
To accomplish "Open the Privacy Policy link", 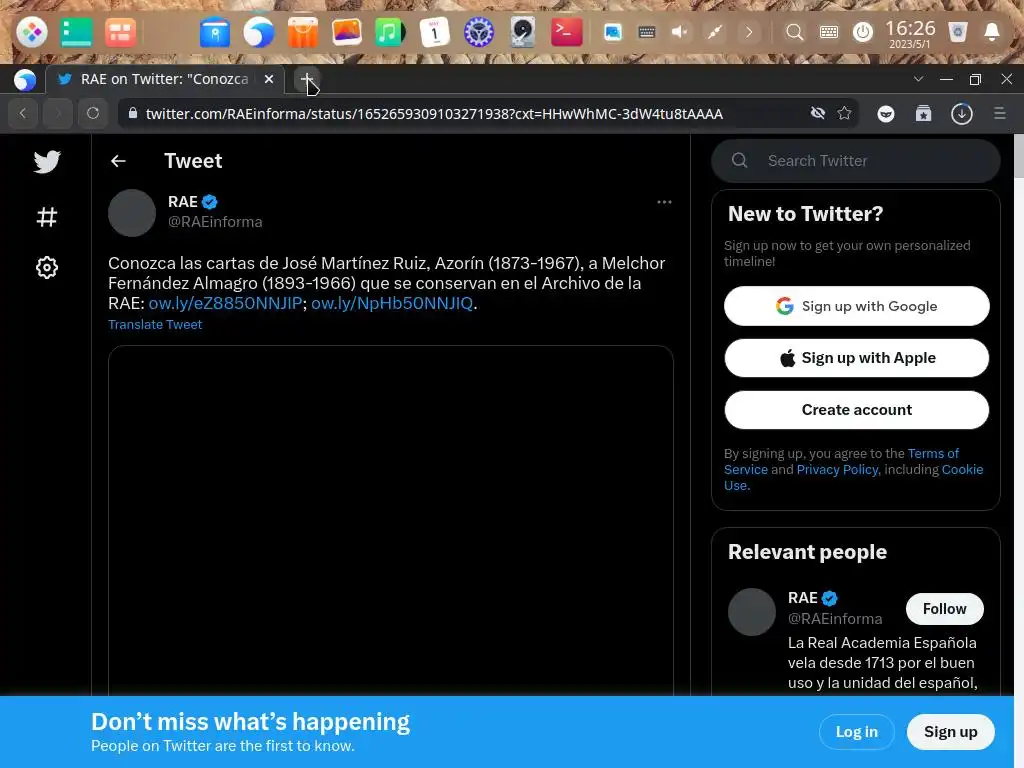I will coord(837,470).
